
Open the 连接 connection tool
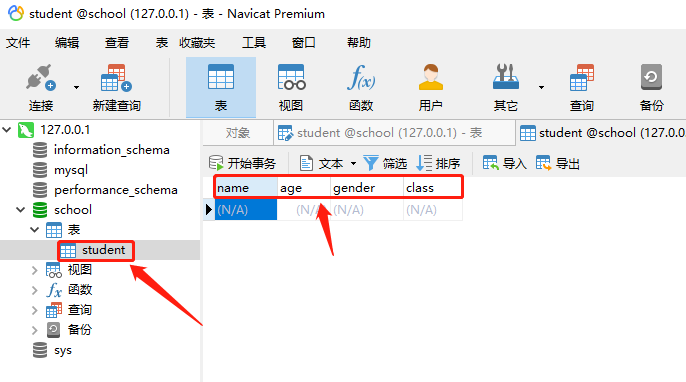[41, 88]
